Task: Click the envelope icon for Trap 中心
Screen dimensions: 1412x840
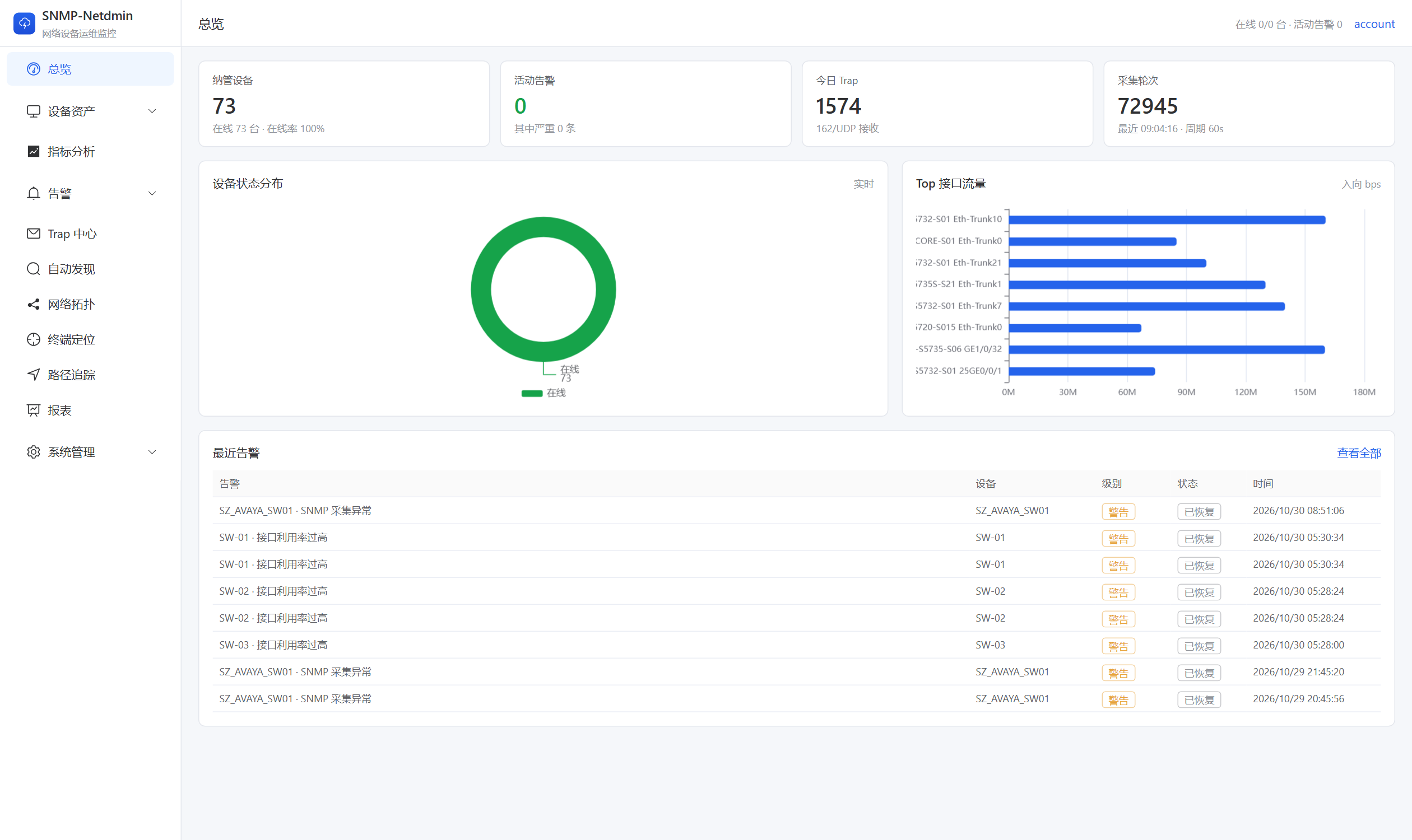Action: [34, 233]
